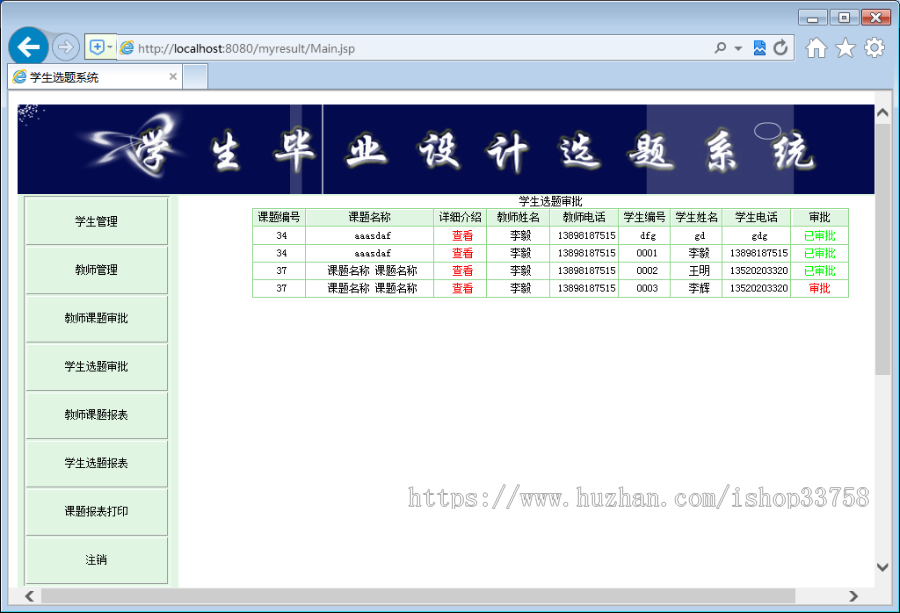Open 学生选题报表 in sidebar menu
The image size is (900, 613).
96,463
